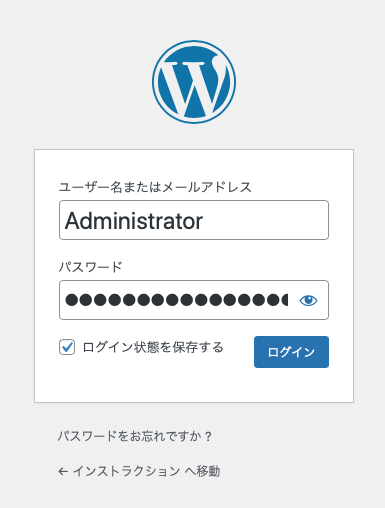Uncheck the ログイン状態を保存する checkbox

67,347
